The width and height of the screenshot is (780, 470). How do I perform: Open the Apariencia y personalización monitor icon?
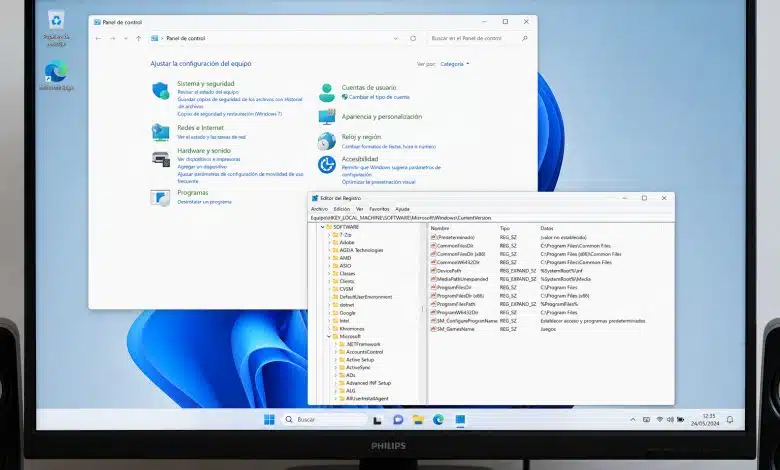point(327,117)
